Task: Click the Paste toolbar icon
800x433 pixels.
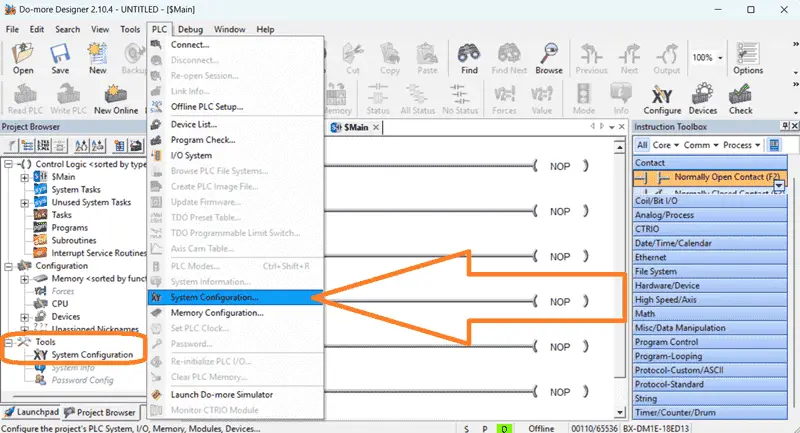Action: (427, 59)
